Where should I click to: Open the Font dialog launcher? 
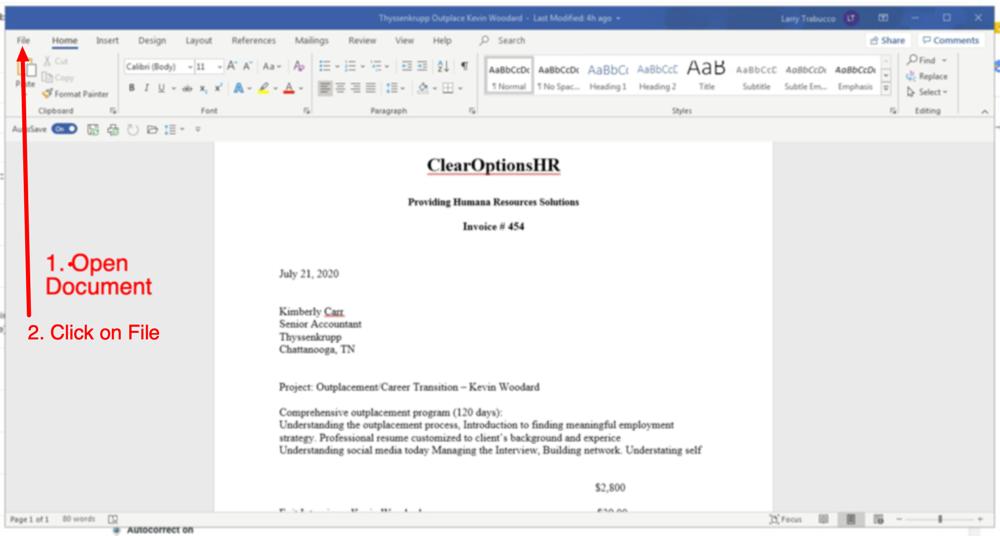tap(307, 111)
